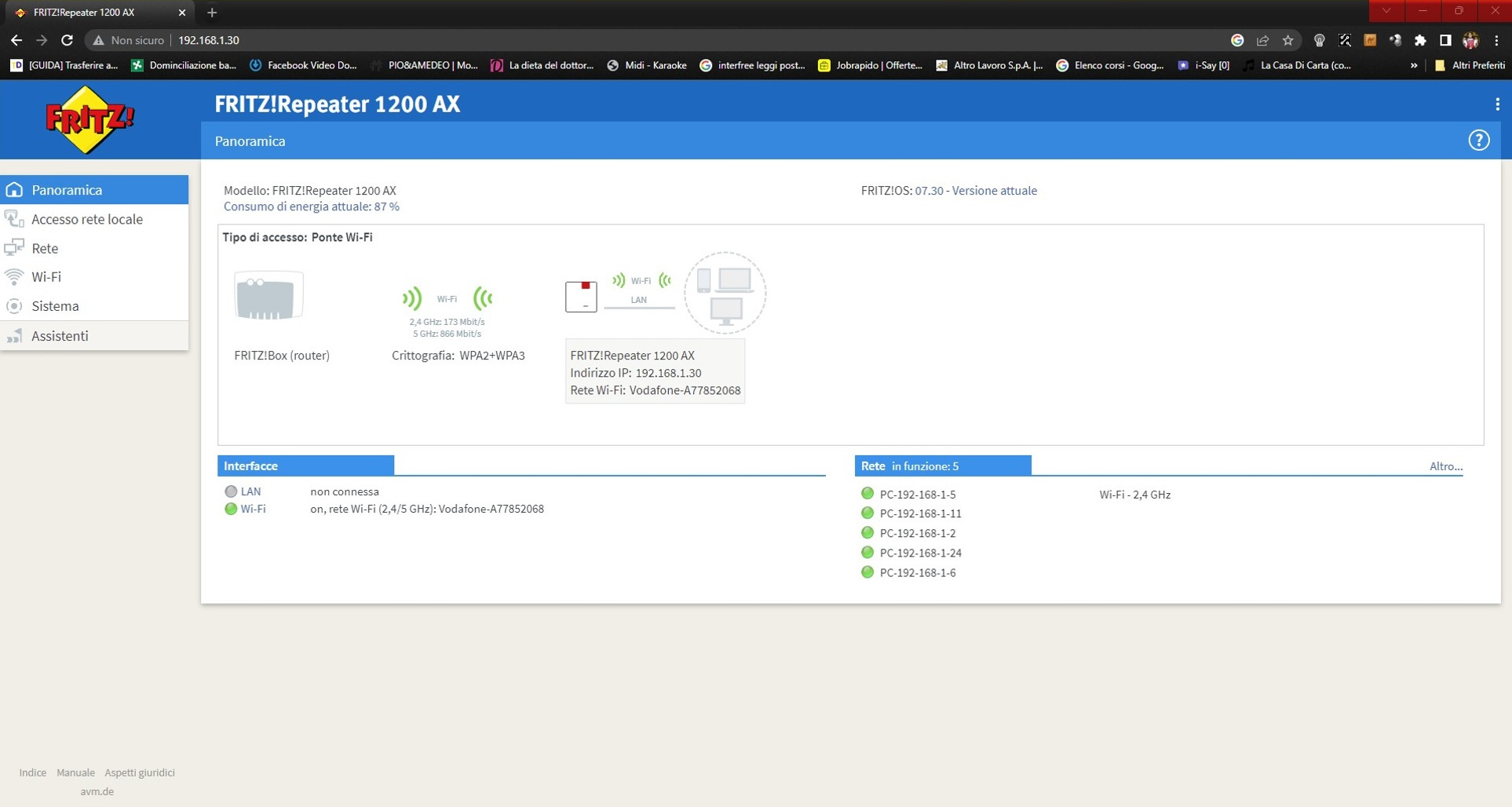Image resolution: width=1512 pixels, height=807 pixels.
Task: Bookmark this page with star icon
Action: 1287,40
